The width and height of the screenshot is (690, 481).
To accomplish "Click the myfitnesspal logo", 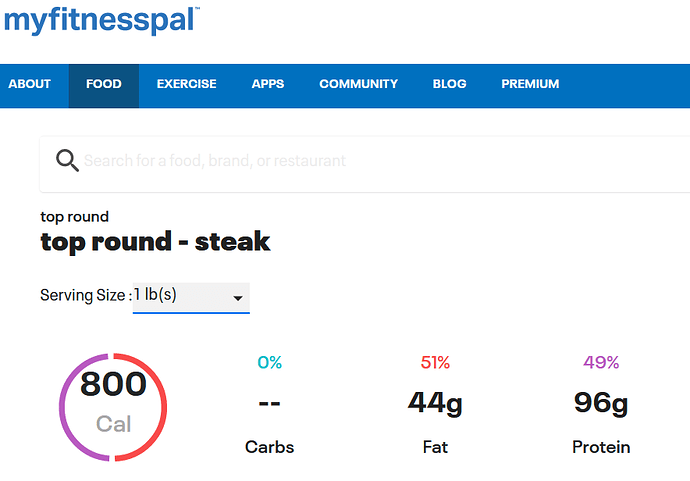I will click(102, 20).
